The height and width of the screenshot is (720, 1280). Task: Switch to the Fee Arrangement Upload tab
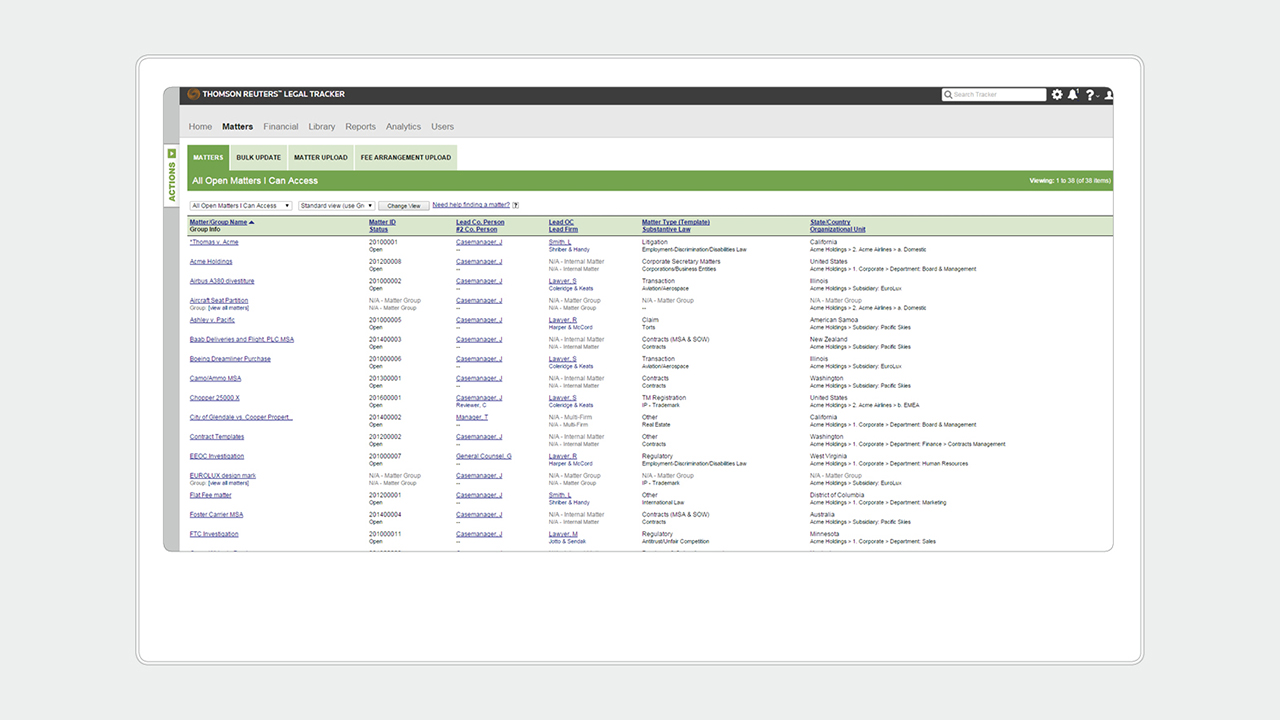tap(406, 157)
